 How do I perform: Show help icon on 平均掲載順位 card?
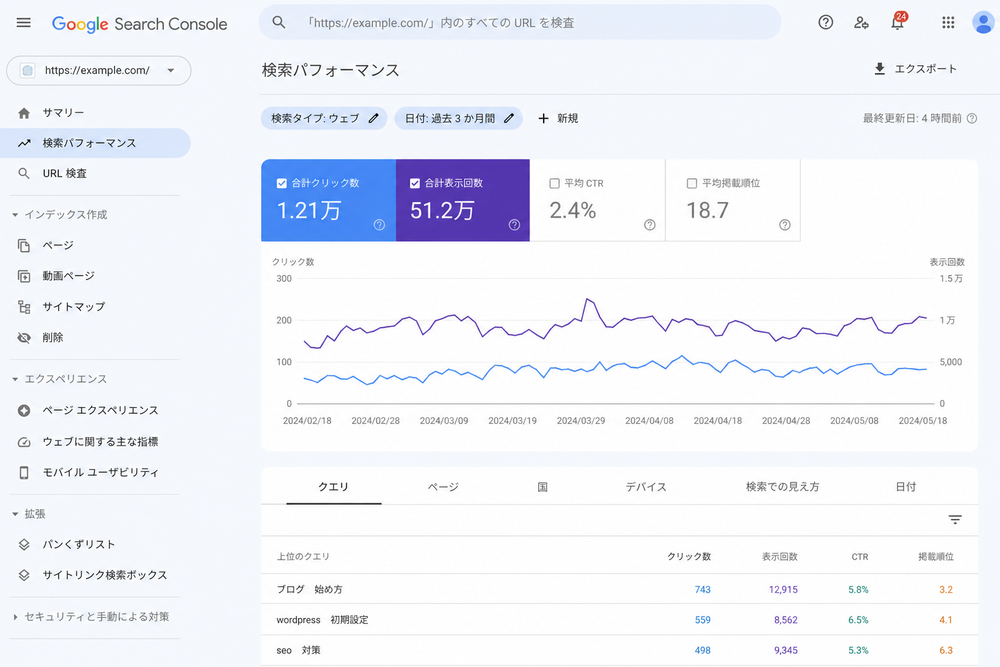785,224
